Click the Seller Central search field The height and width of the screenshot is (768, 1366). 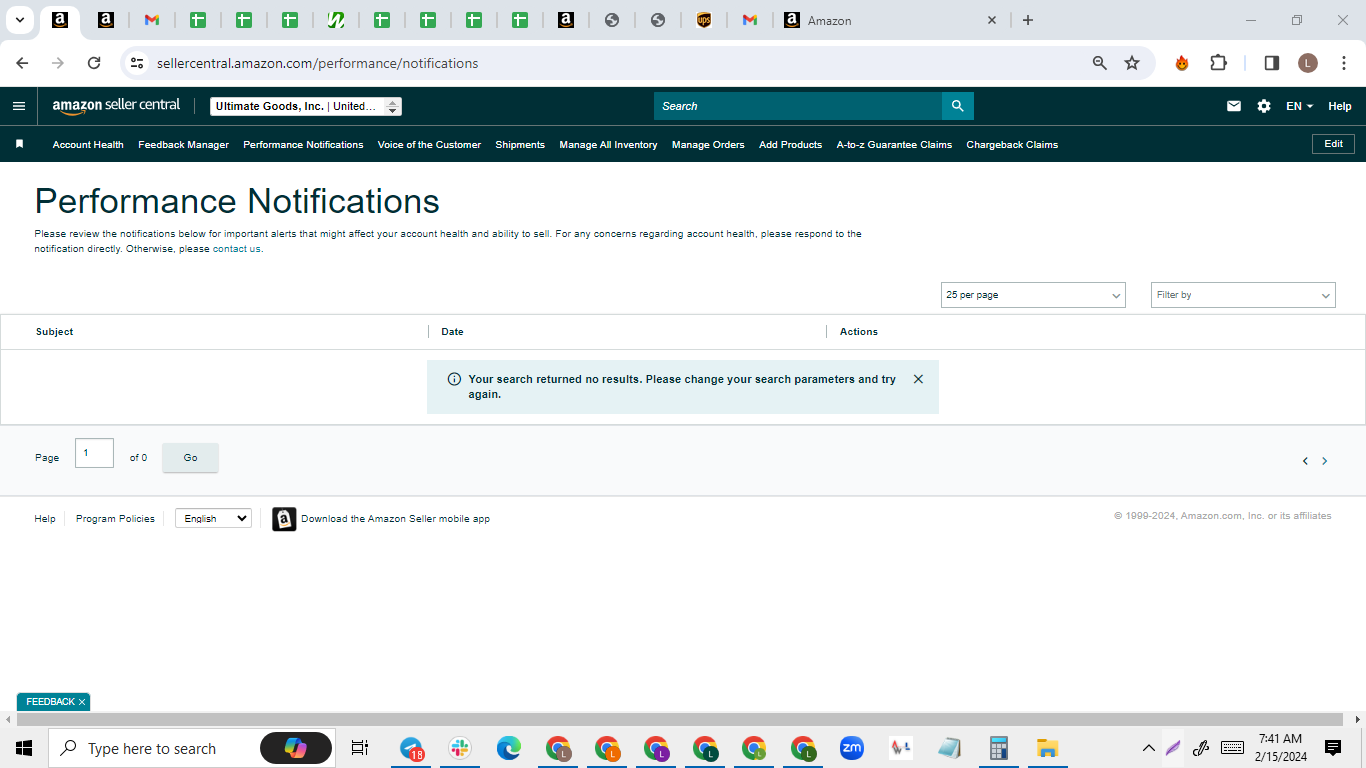click(x=798, y=106)
